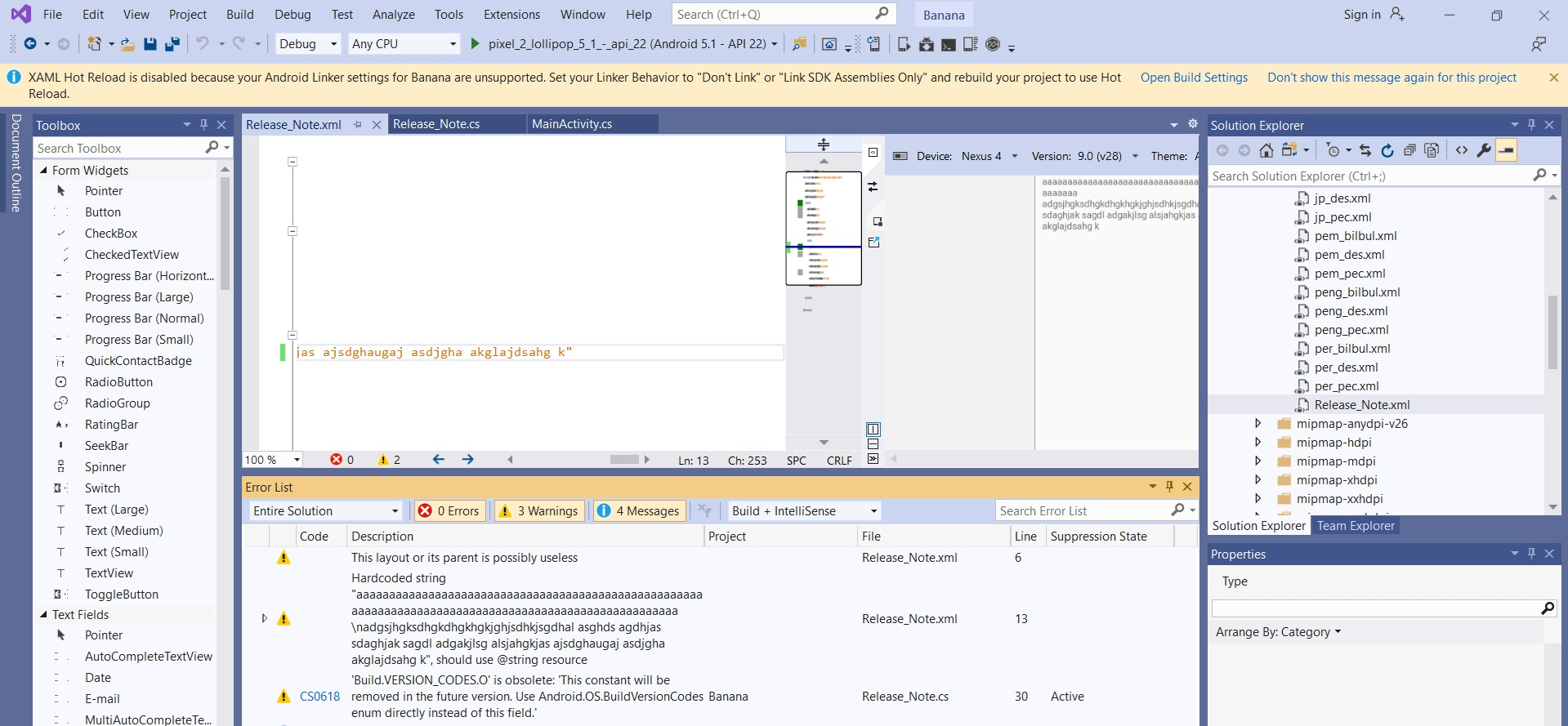Click the Toolbox vertical scrollbar thumb

(225, 234)
